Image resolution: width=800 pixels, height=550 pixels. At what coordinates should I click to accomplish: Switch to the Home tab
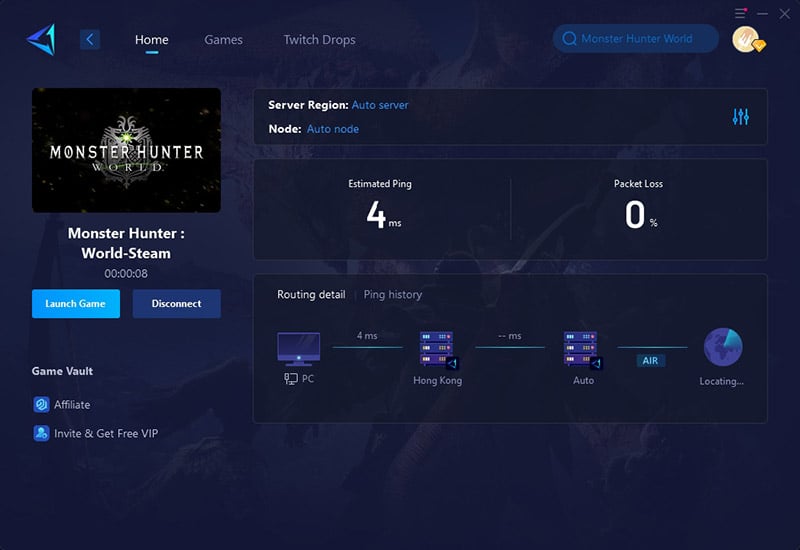pyautogui.click(x=152, y=40)
